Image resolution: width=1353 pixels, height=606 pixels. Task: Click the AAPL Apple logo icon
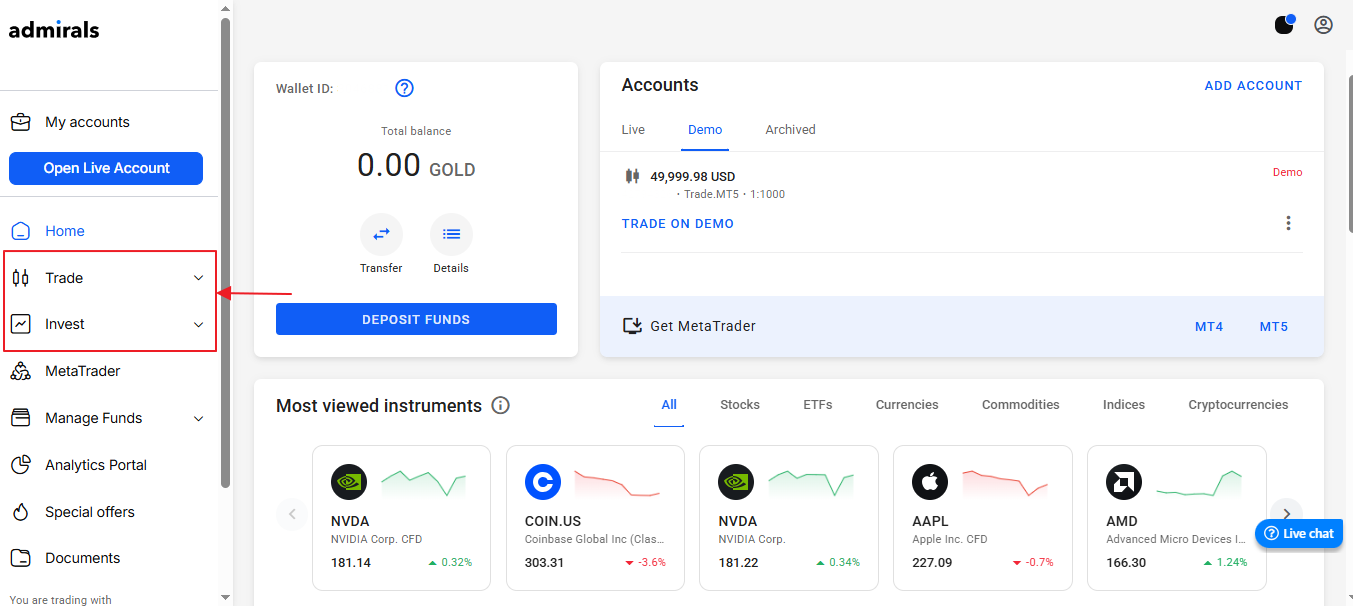[930, 482]
